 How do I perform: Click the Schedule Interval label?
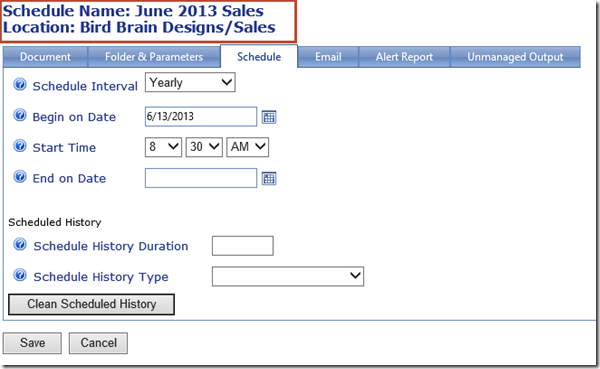pos(85,86)
